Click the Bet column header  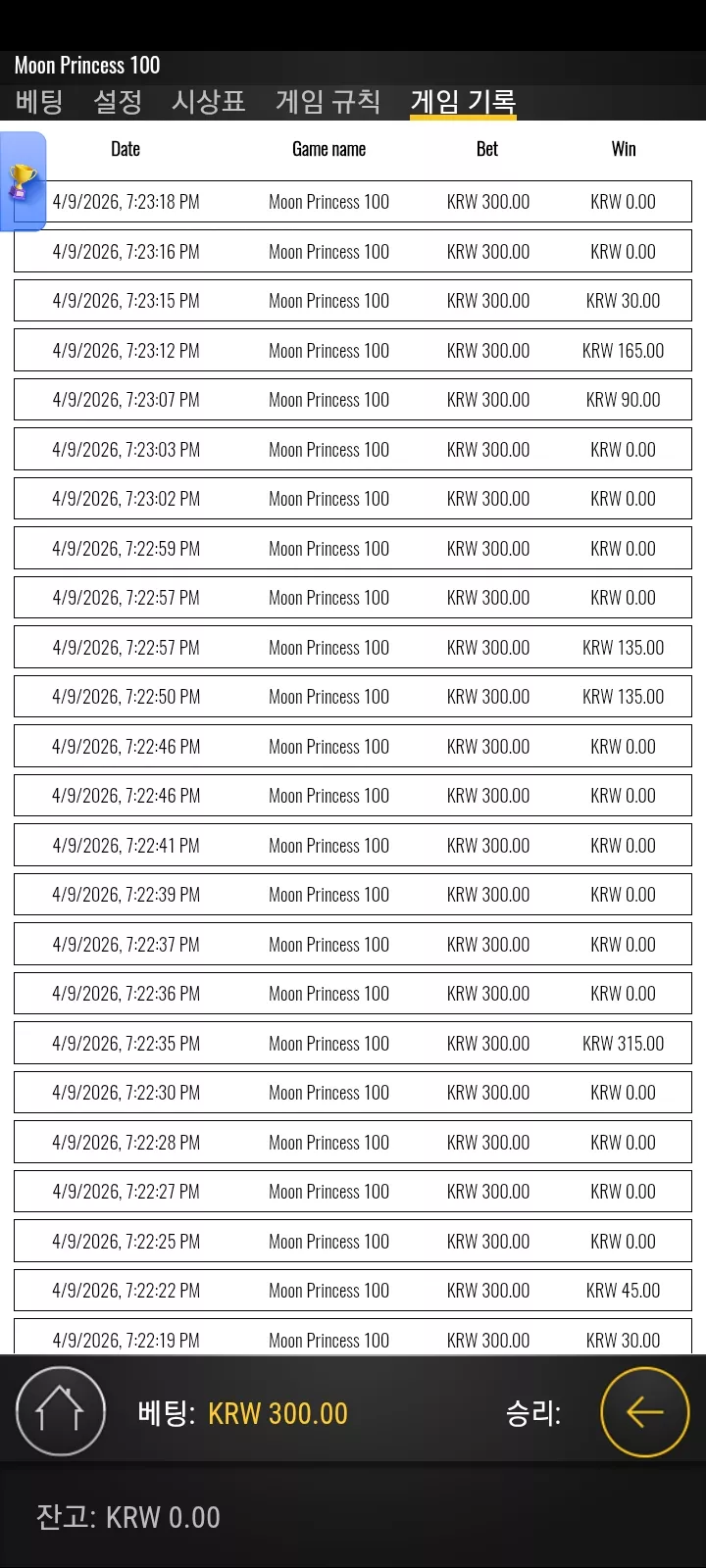click(x=487, y=149)
